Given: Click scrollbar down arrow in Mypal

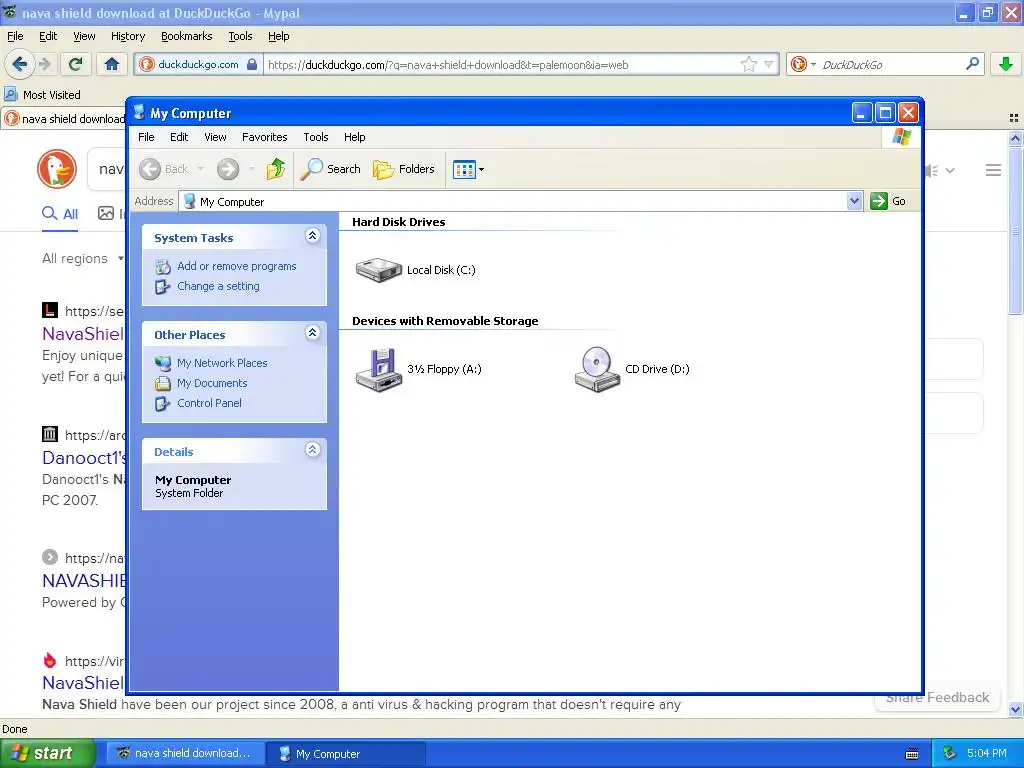Looking at the screenshot, I should (x=1015, y=709).
